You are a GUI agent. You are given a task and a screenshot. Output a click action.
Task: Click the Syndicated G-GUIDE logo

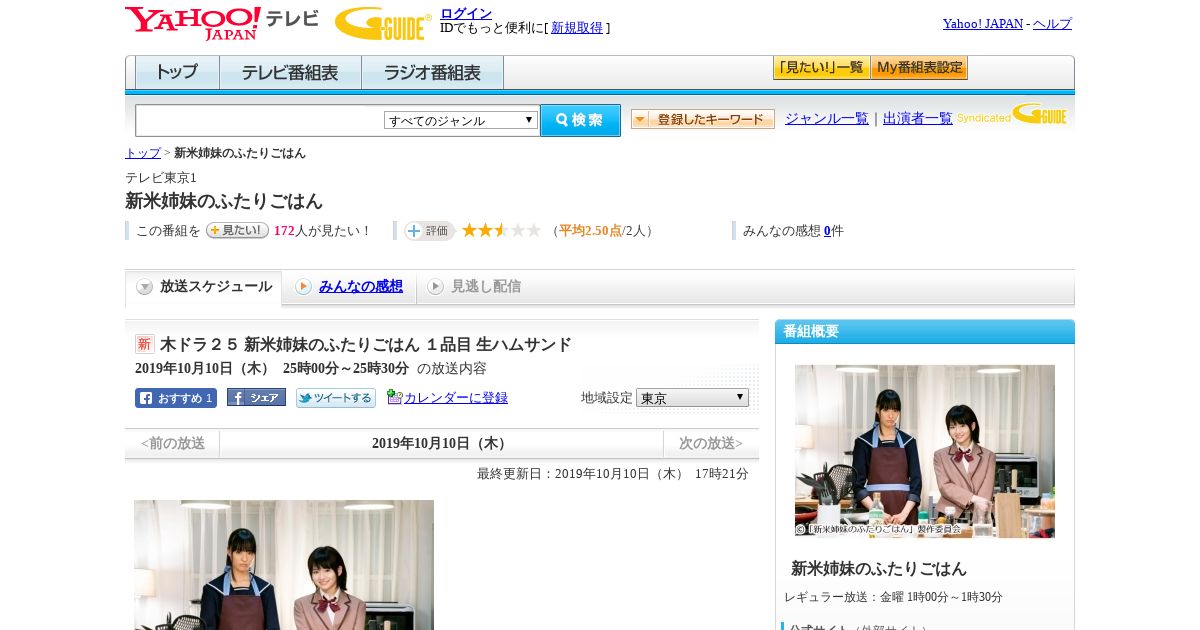[1011, 115]
